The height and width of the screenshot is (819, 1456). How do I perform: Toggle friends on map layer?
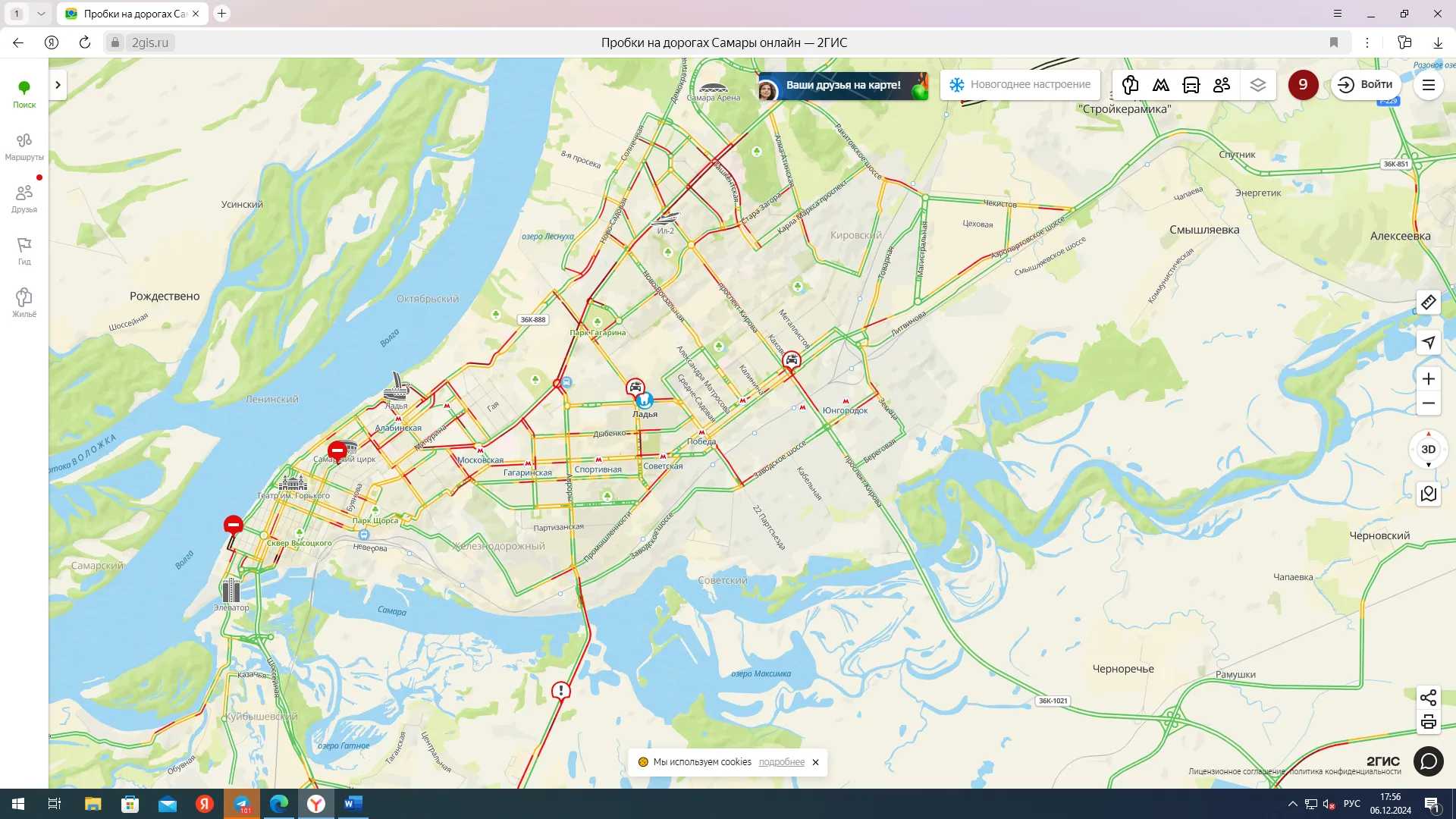pyautogui.click(x=1221, y=85)
